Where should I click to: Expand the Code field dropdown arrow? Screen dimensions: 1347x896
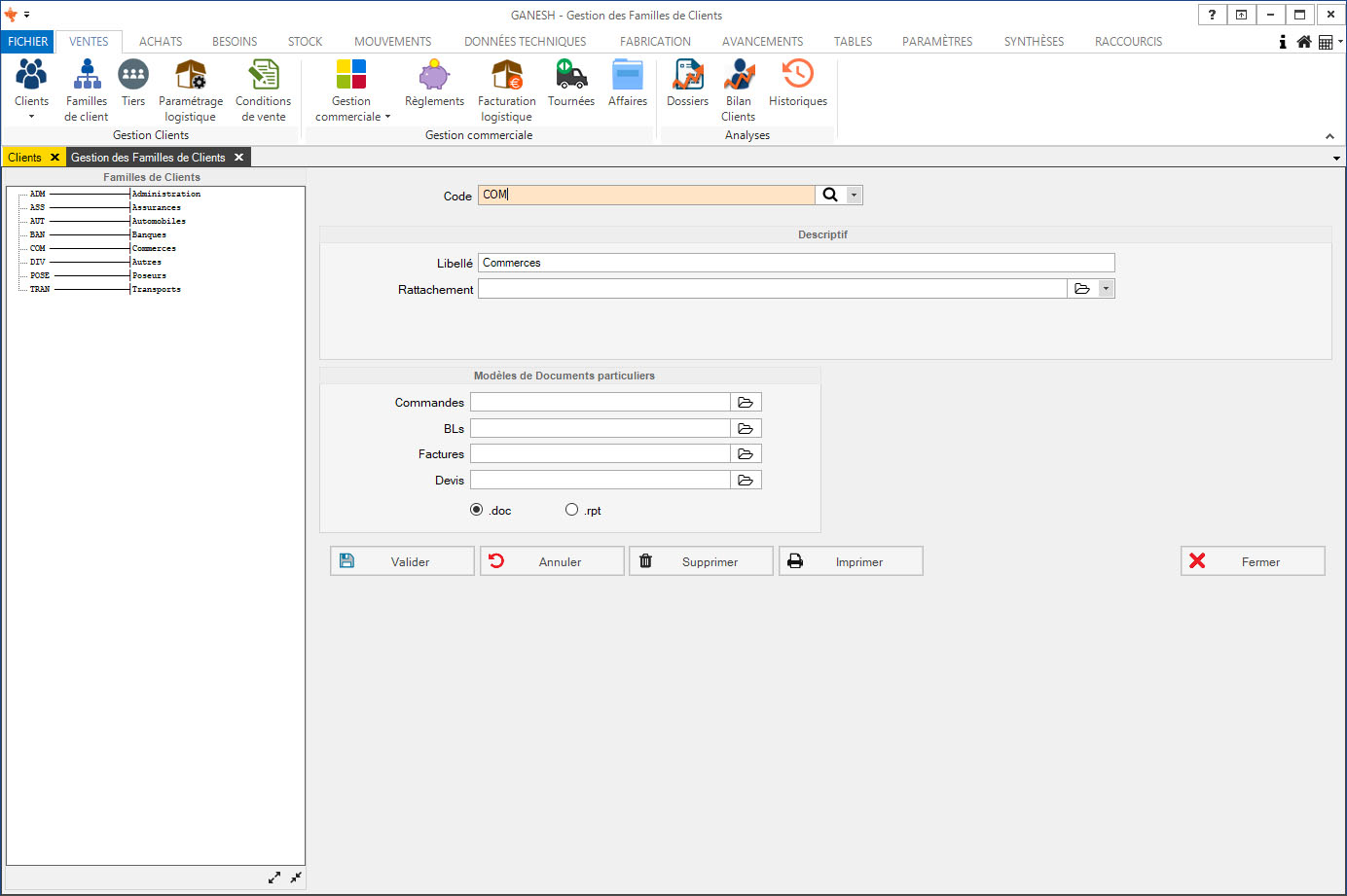pyautogui.click(x=854, y=195)
